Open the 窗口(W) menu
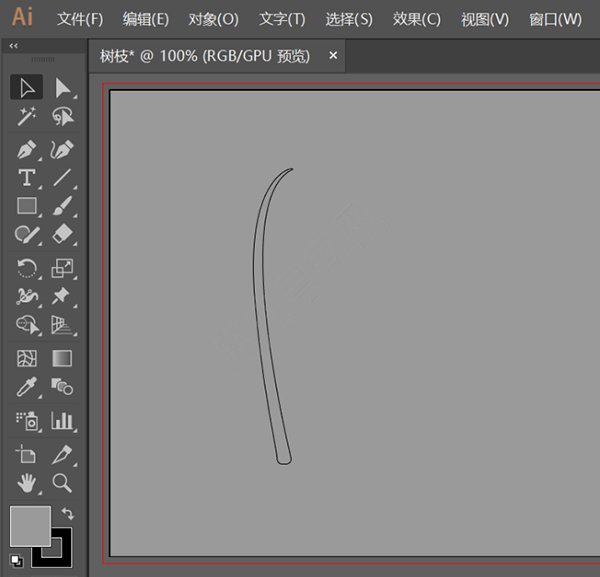Viewport: 600px width, 577px height. (555, 19)
